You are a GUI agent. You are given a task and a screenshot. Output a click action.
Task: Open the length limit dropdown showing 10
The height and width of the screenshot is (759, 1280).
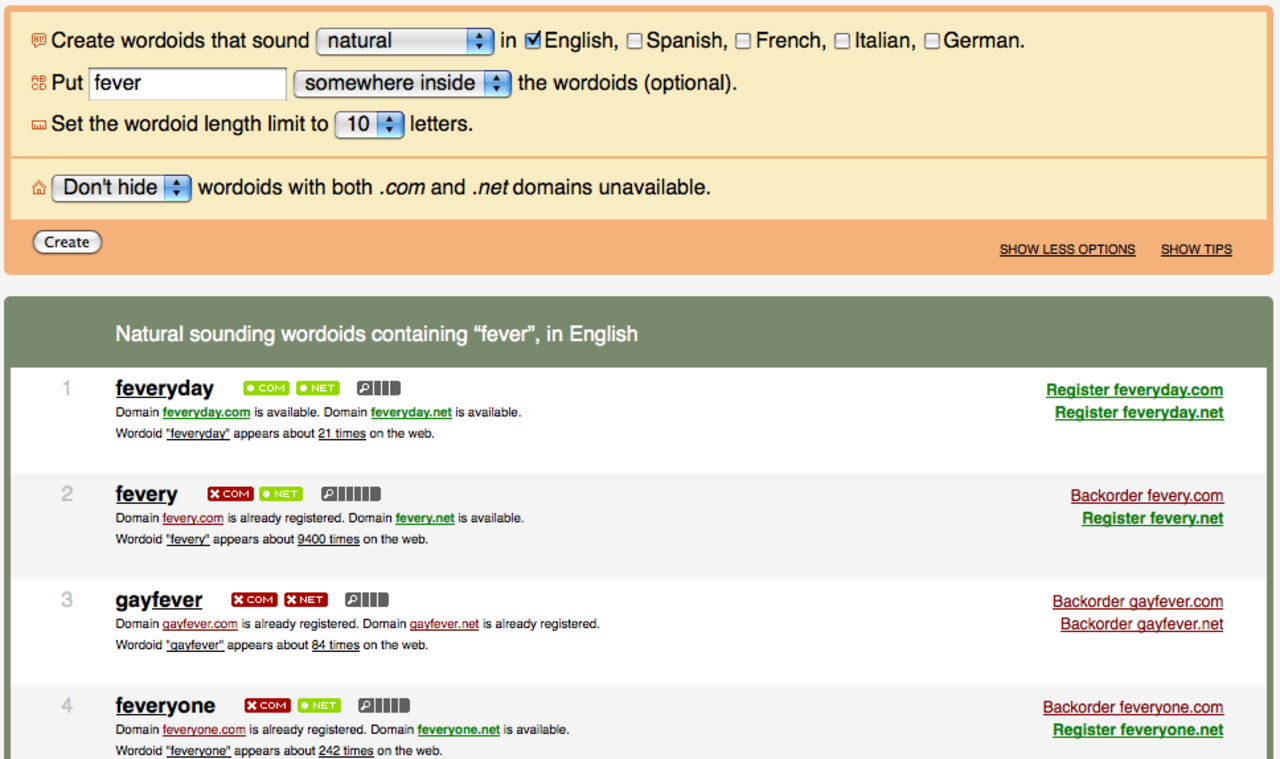click(x=369, y=124)
